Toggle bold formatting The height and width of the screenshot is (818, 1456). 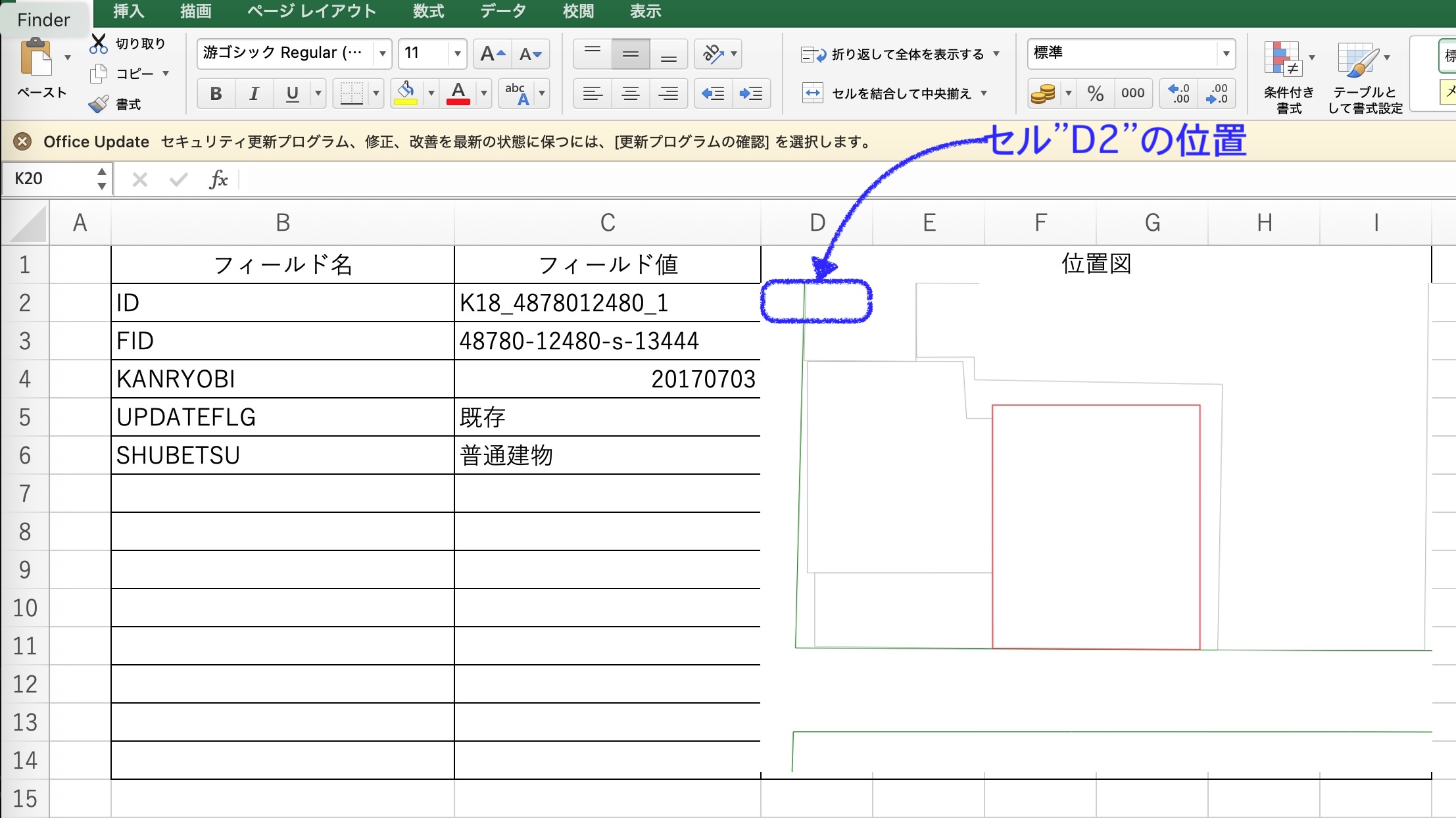pos(216,93)
